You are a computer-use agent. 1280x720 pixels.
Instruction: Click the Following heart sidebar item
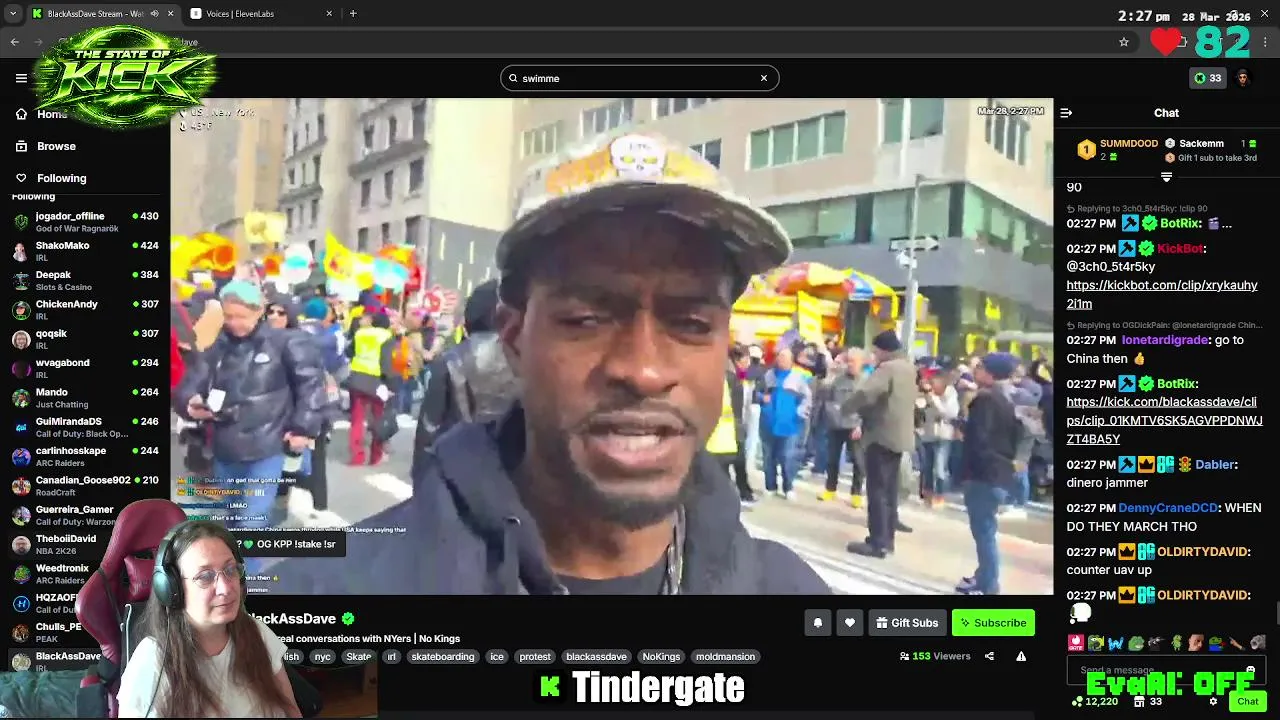50,178
